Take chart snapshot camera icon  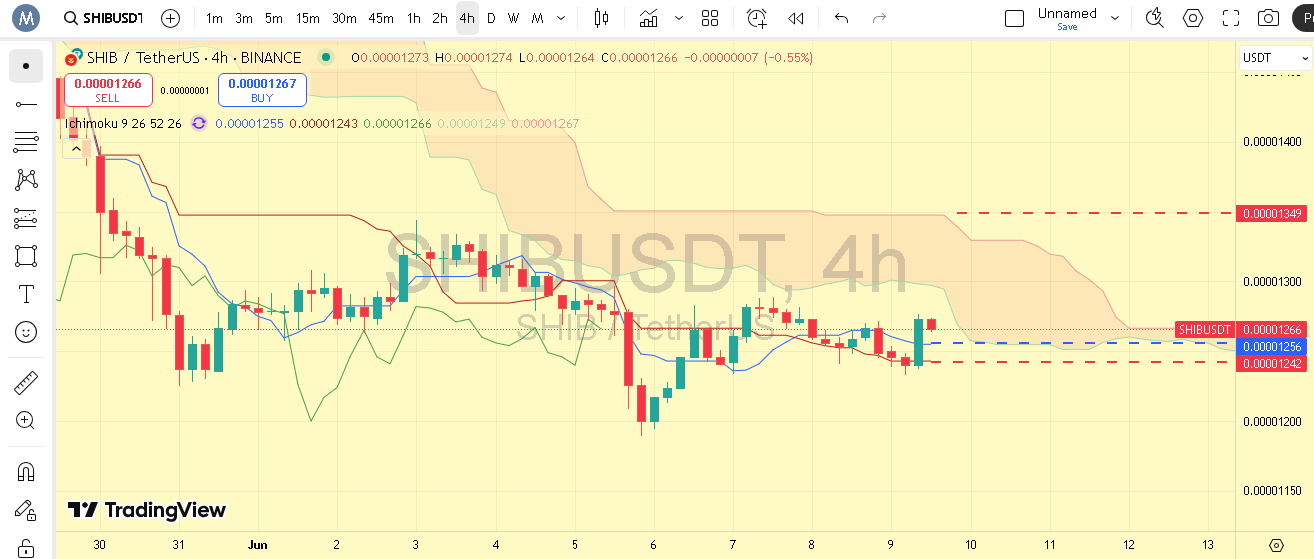tap(1269, 18)
